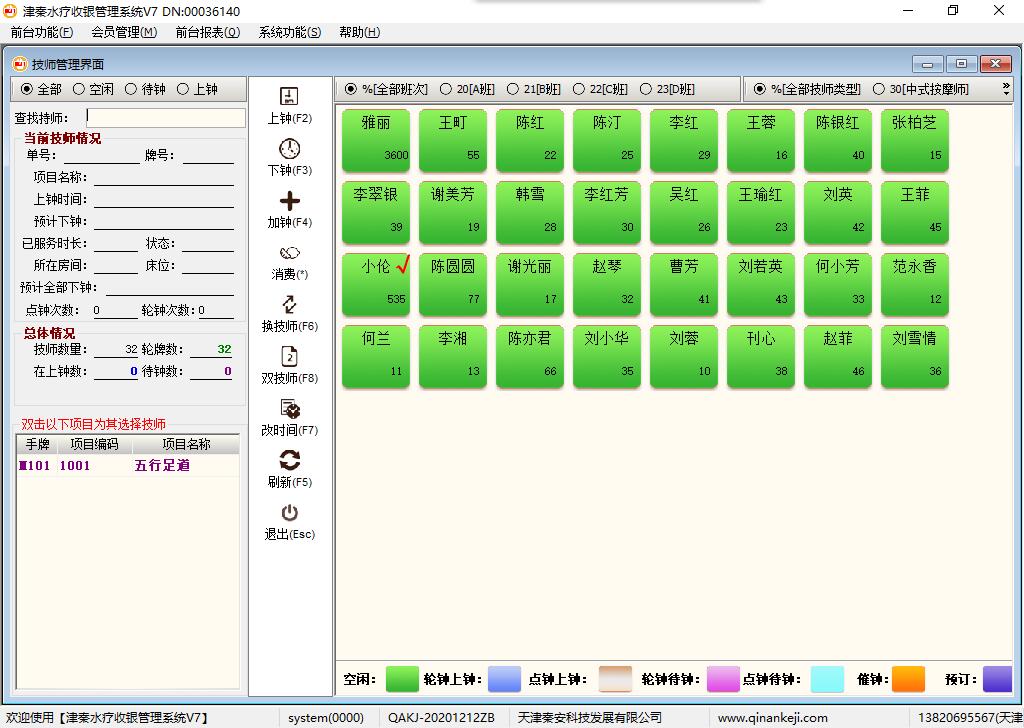Click the 查找技师 search input field
The width and height of the screenshot is (1024, 728).
click(x=165, y=118)
